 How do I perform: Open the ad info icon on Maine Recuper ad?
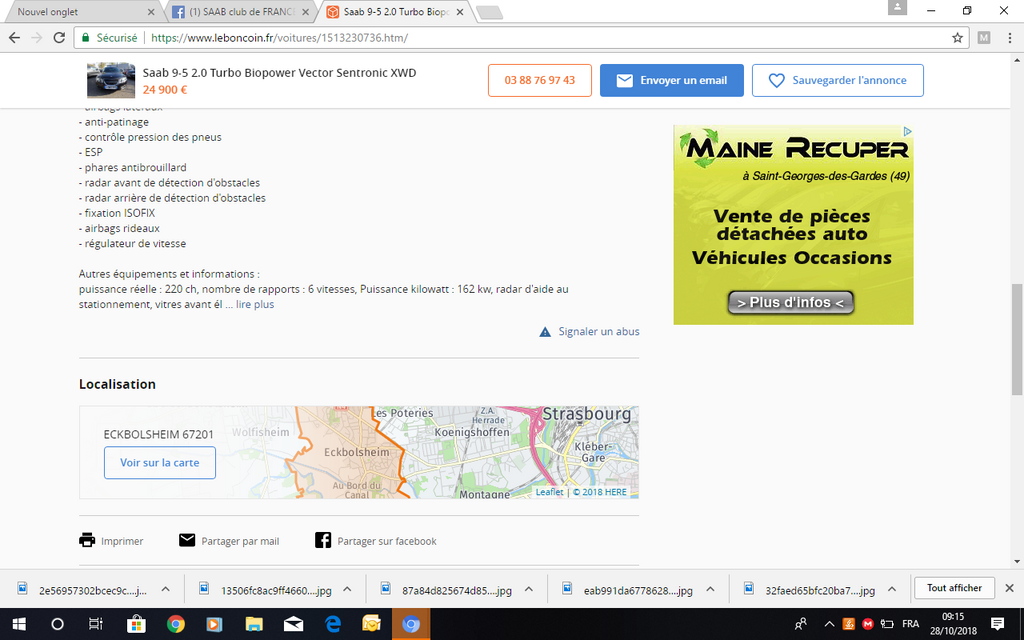[907, 131]
